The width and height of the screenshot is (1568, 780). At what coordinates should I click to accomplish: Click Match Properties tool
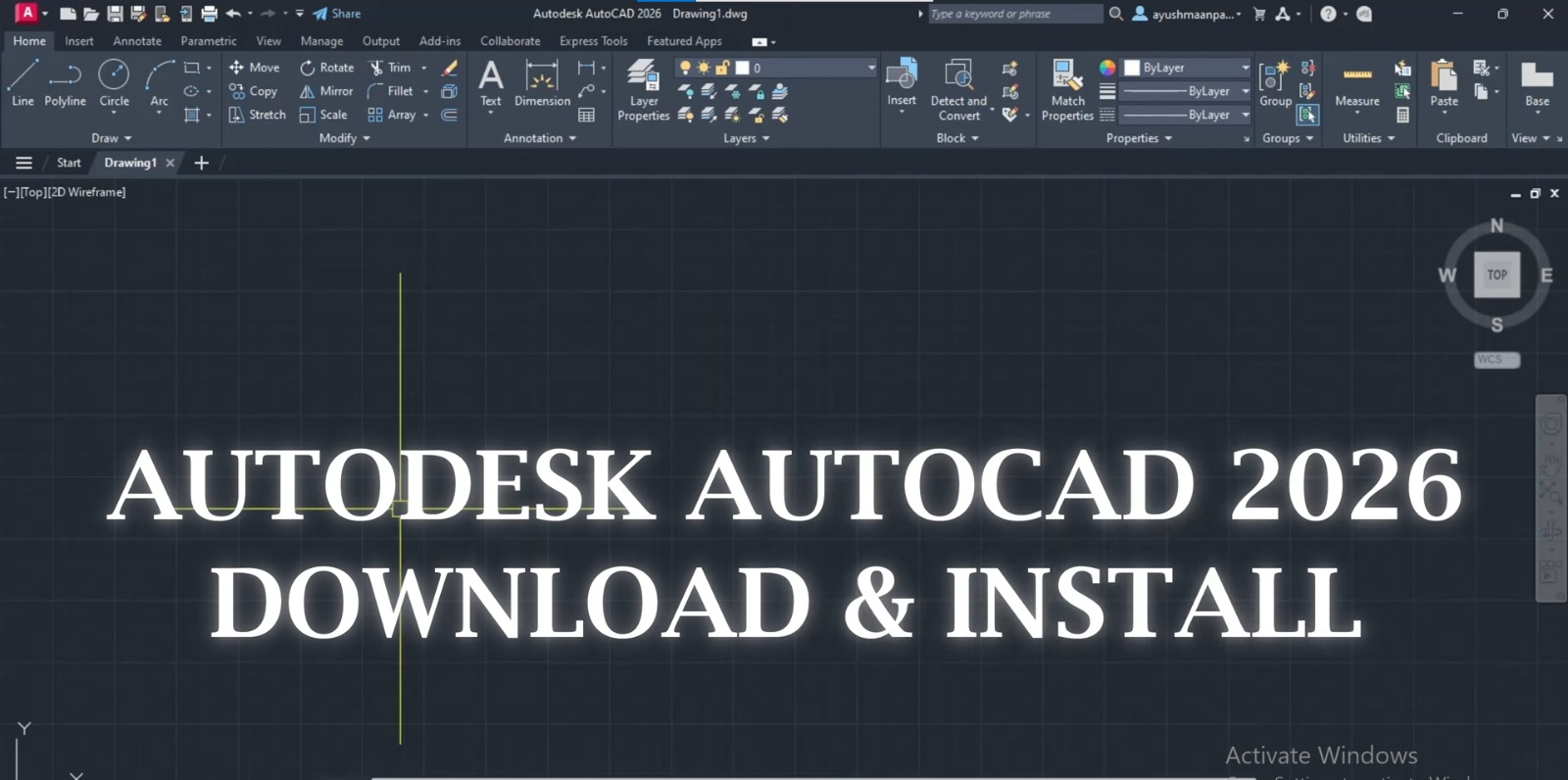[x=1067, y=89]
